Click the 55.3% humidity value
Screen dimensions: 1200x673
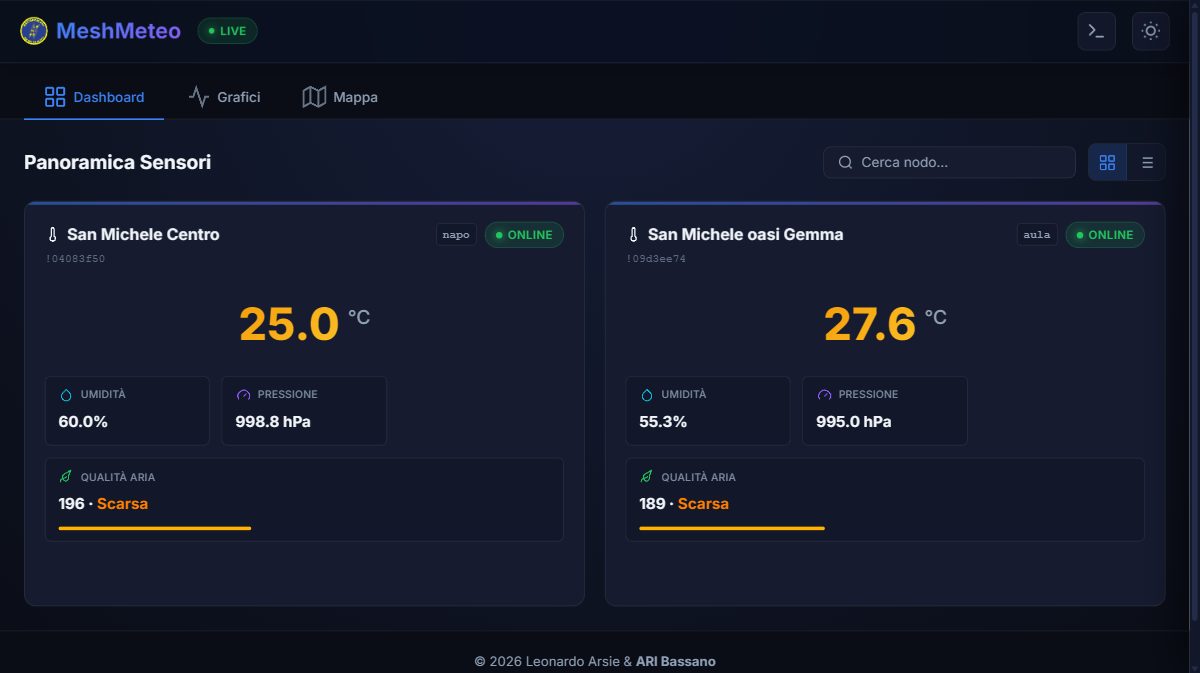(x=663, y=422)
